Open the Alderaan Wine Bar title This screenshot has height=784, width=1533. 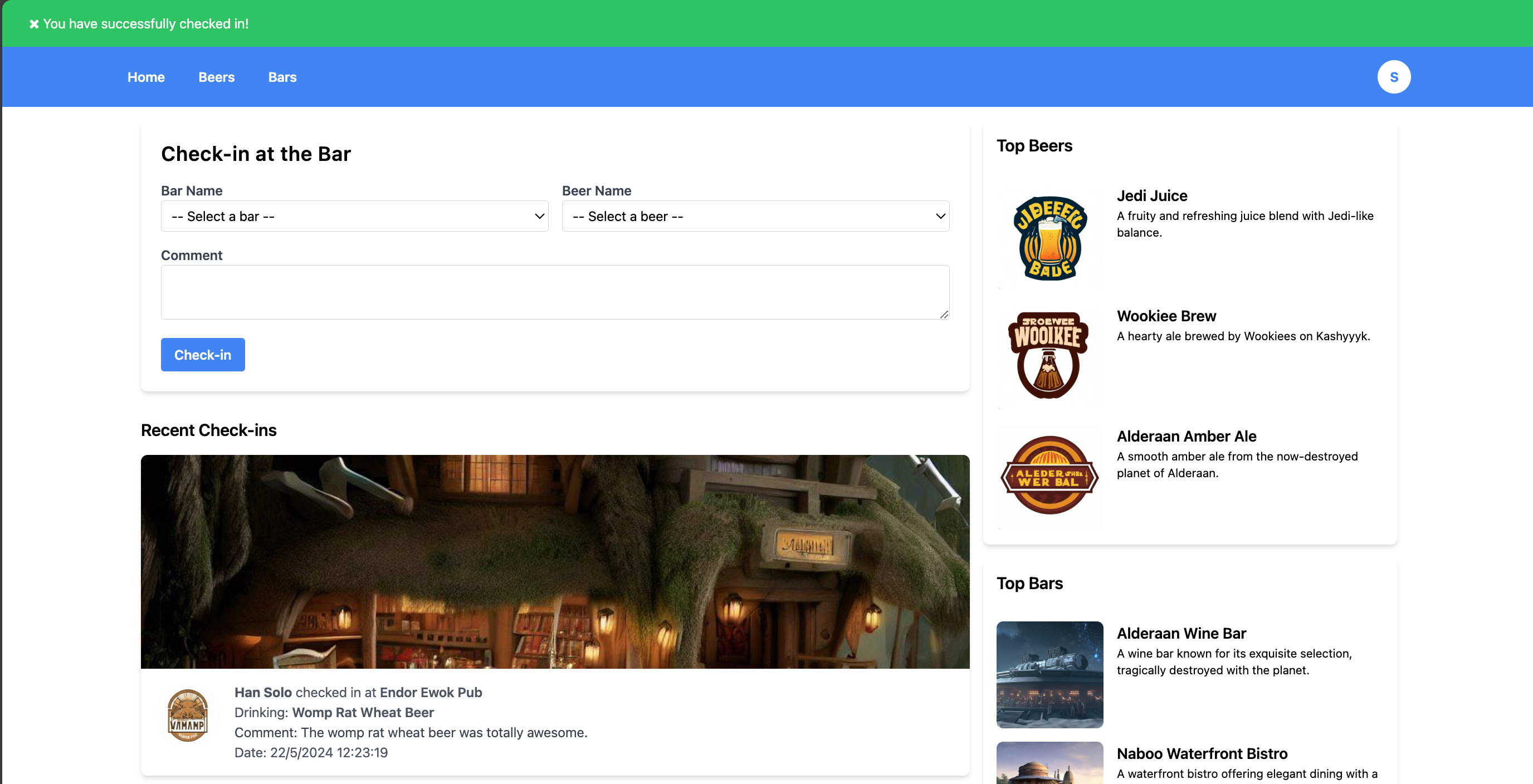coord(1181,634)
